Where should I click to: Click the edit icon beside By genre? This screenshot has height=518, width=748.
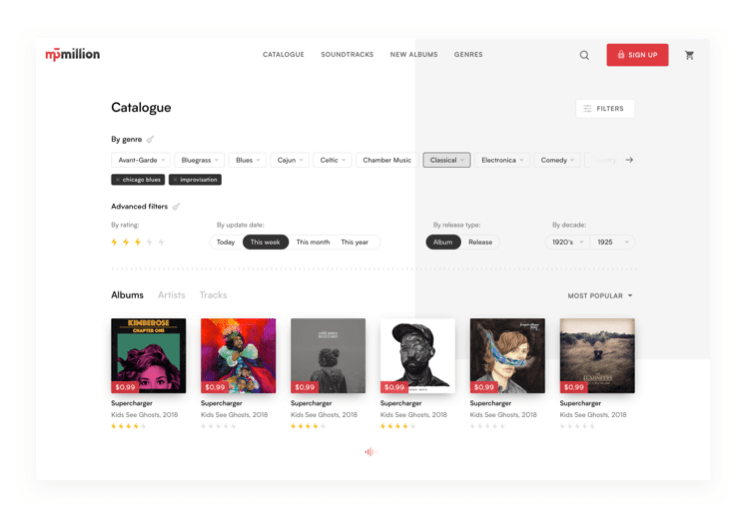150,139
